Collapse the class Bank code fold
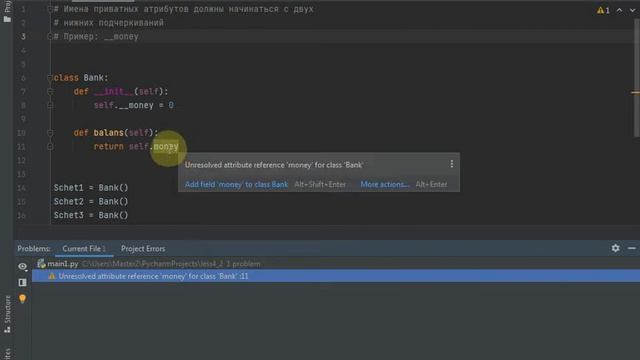This screenshot has height=360, width=640. pyautogui.click(x=50, y=78)
